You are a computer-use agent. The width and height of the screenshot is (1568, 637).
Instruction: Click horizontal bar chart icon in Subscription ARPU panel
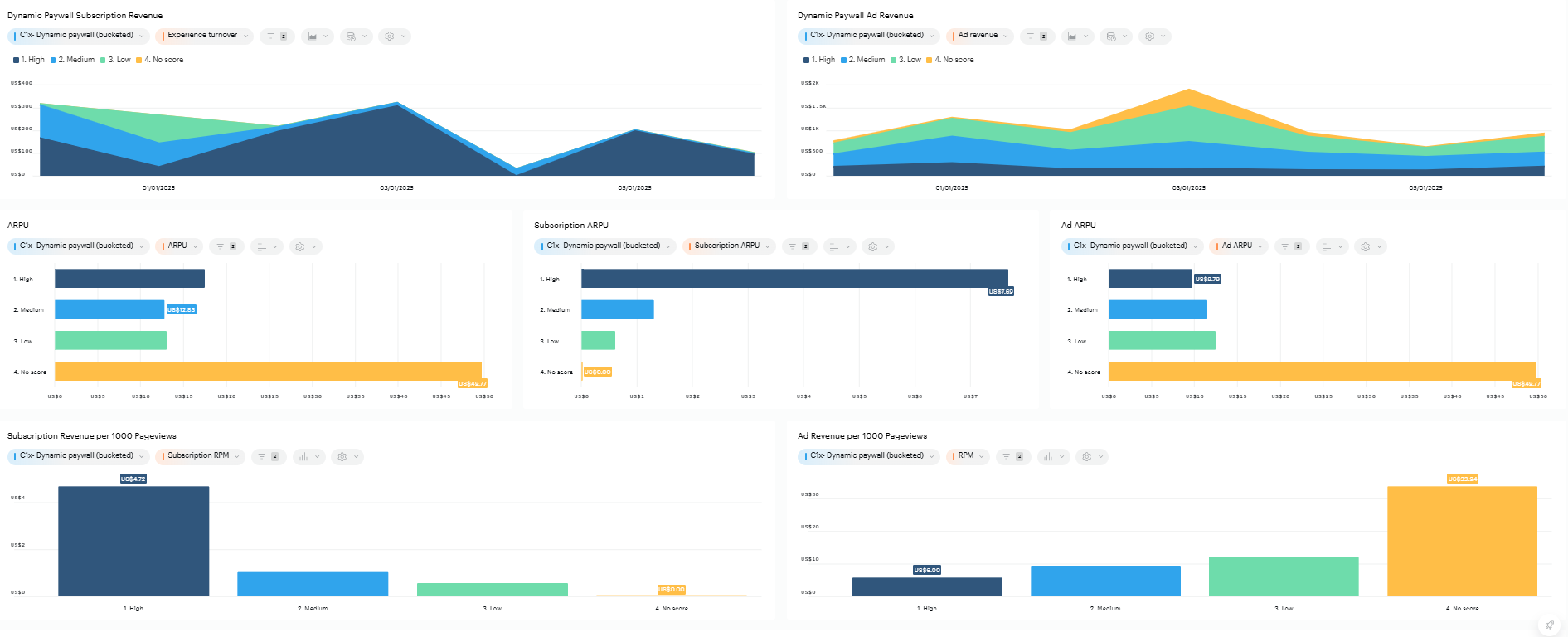tap(838, 247)
